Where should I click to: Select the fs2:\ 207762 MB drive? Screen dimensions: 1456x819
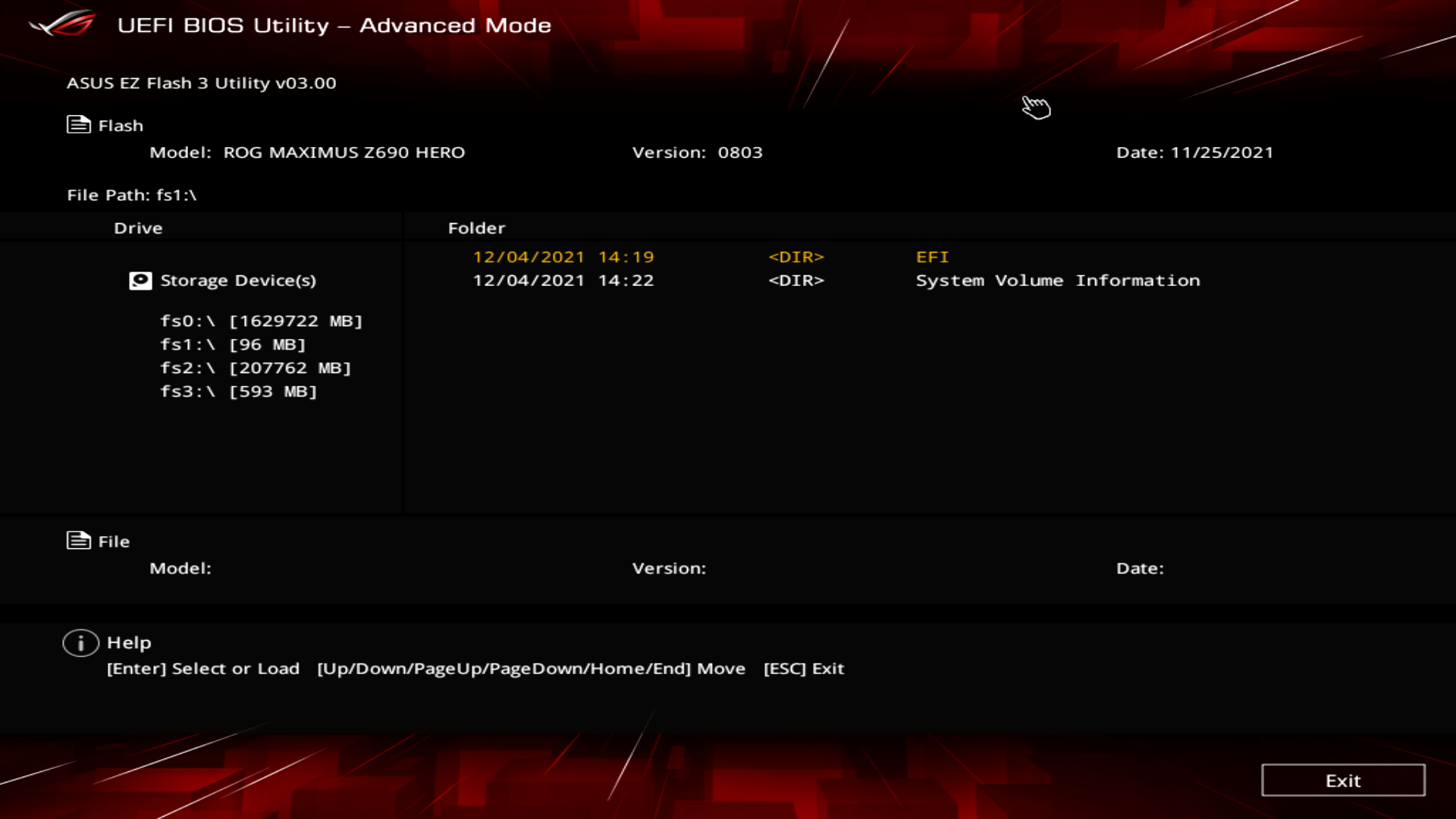256,368
